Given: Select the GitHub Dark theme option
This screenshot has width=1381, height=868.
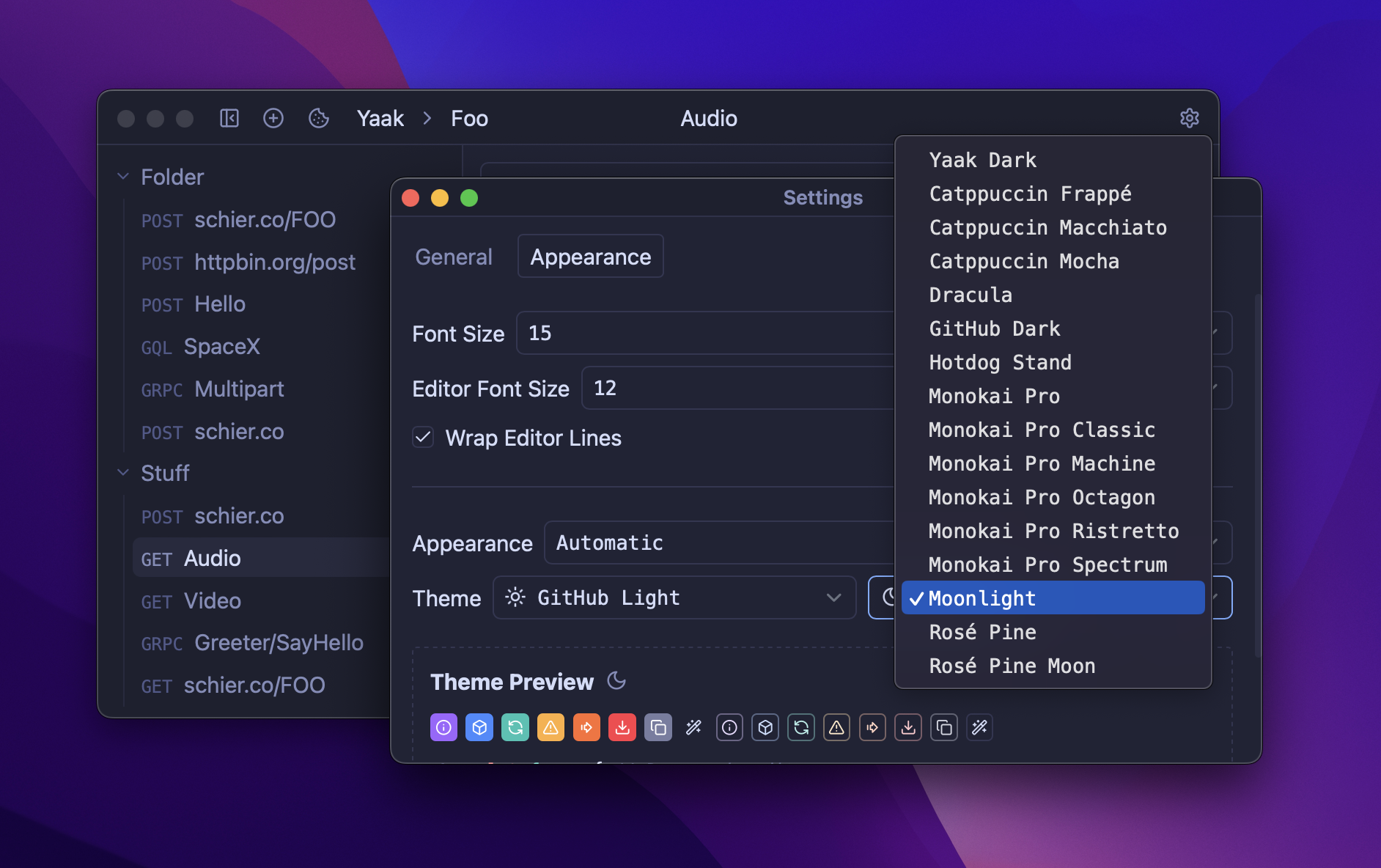Looking at the screenshot, I should tap(1053, 328).
